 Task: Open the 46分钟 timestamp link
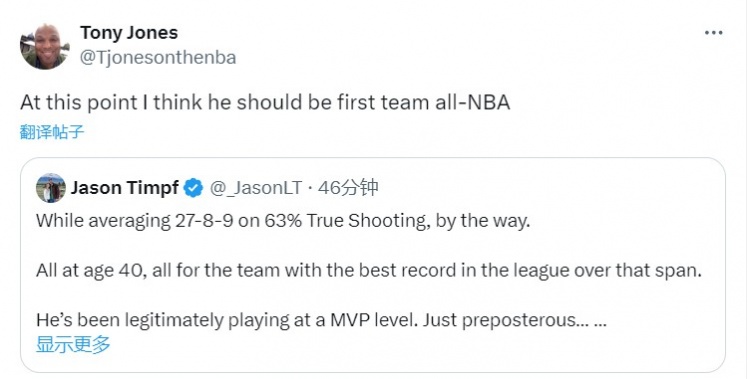click(348, 188)
